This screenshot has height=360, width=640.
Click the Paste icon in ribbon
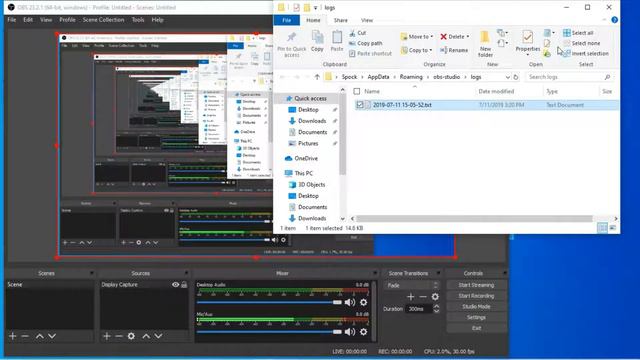click(337, 37)
